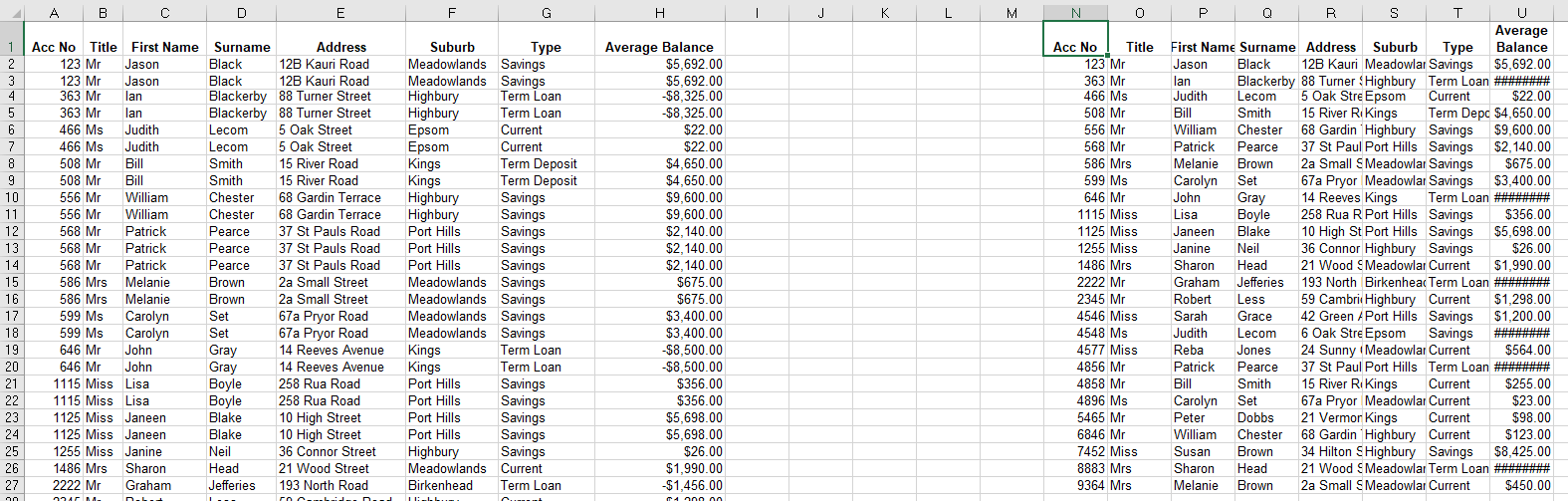Select row 14 header
The width and height of the screenshot is (1568, 501).
[12, 265]
